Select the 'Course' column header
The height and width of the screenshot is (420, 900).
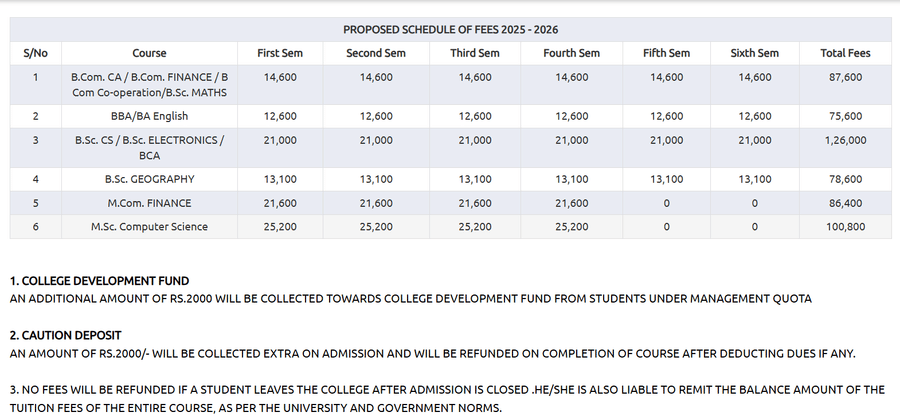click(x=149, y=53)
